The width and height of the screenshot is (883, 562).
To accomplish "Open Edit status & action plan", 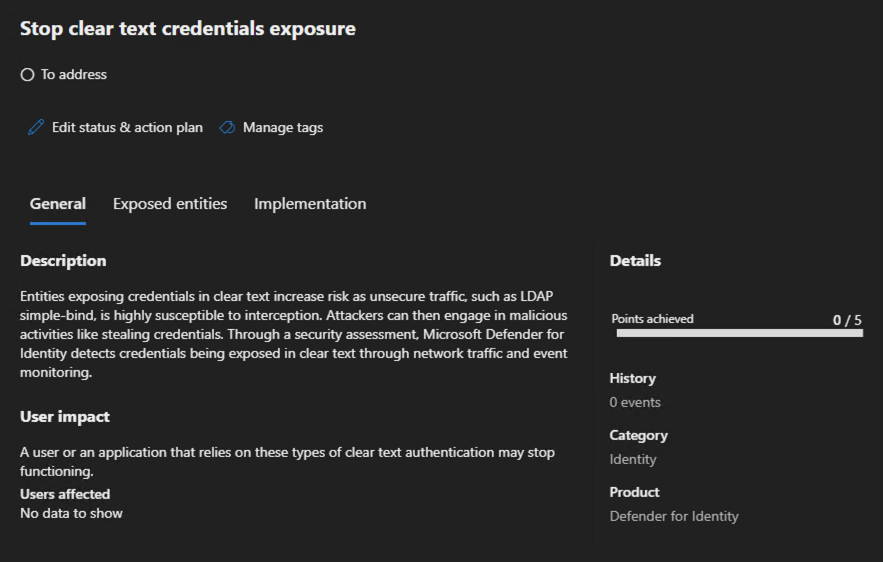I will (127, 128).
